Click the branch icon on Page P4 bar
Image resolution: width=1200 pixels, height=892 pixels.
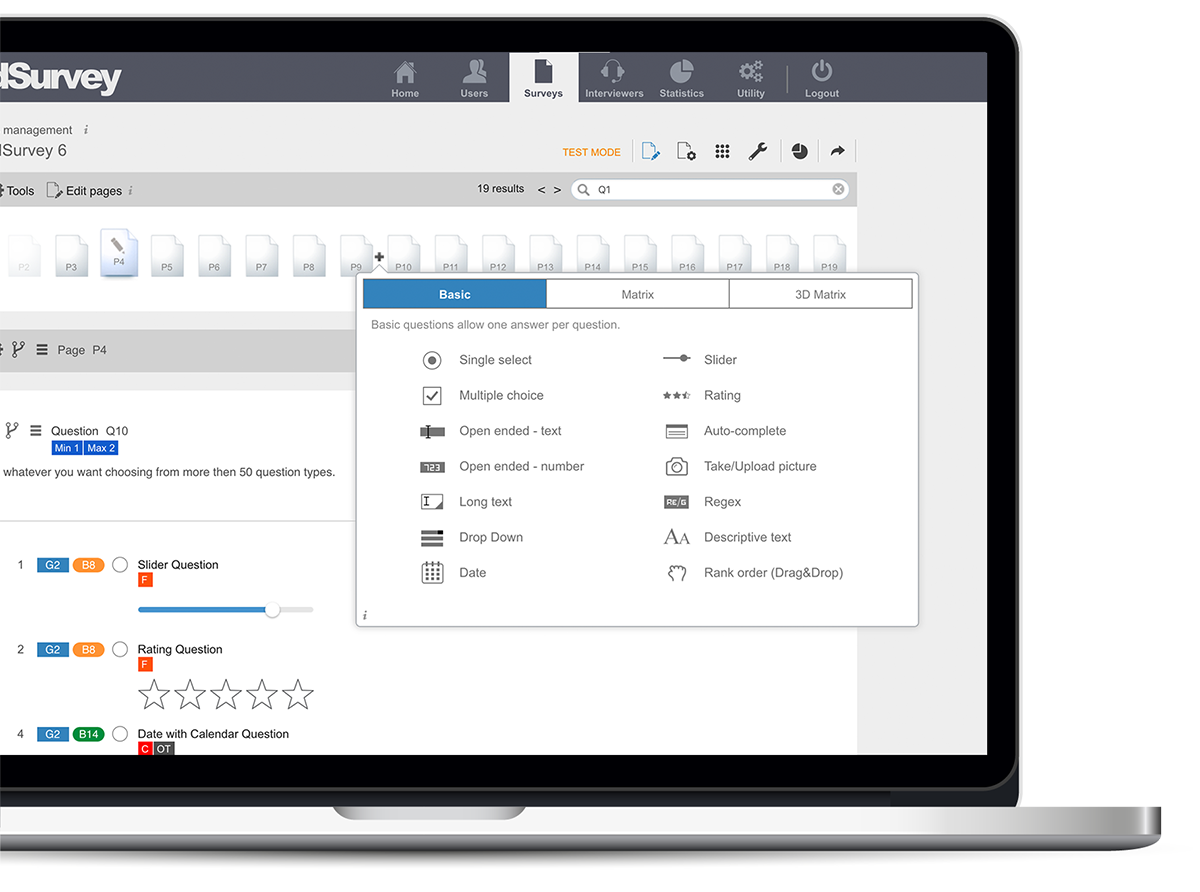[x=18, y=349]
